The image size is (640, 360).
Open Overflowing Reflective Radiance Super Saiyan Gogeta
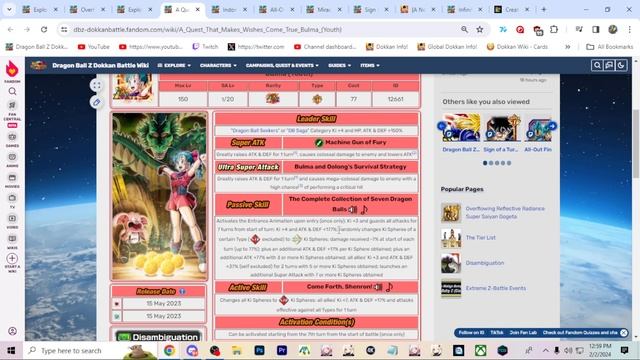click(505, 212)
